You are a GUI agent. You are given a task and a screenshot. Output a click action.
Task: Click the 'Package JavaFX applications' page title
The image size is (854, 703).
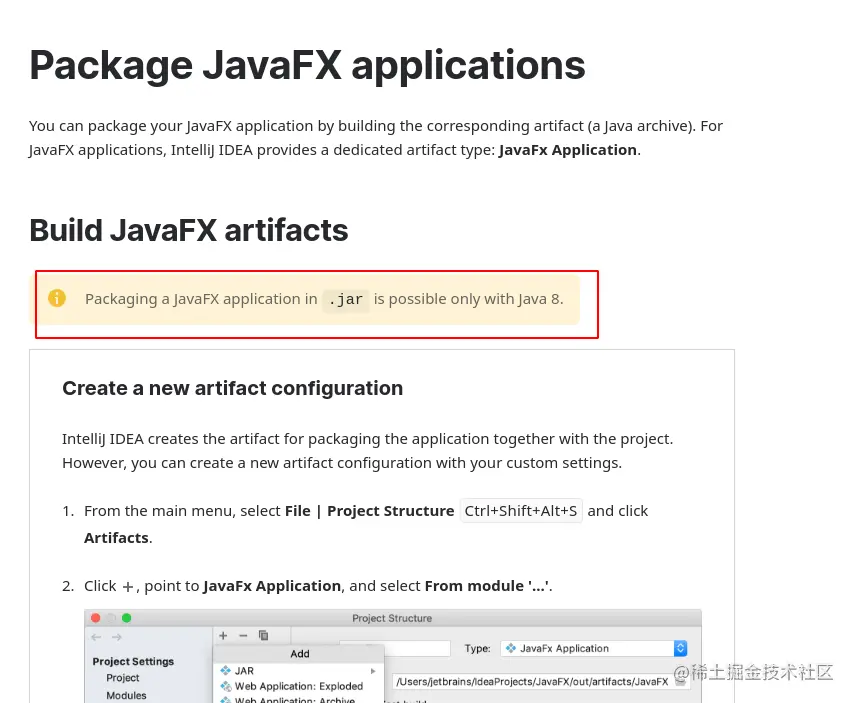[x=307, y=65]
